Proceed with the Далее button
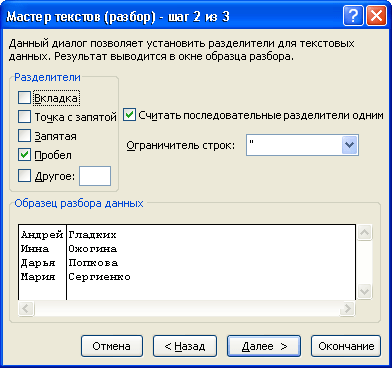This screenshot has width=392, height=368. click(x=264, y=346)
